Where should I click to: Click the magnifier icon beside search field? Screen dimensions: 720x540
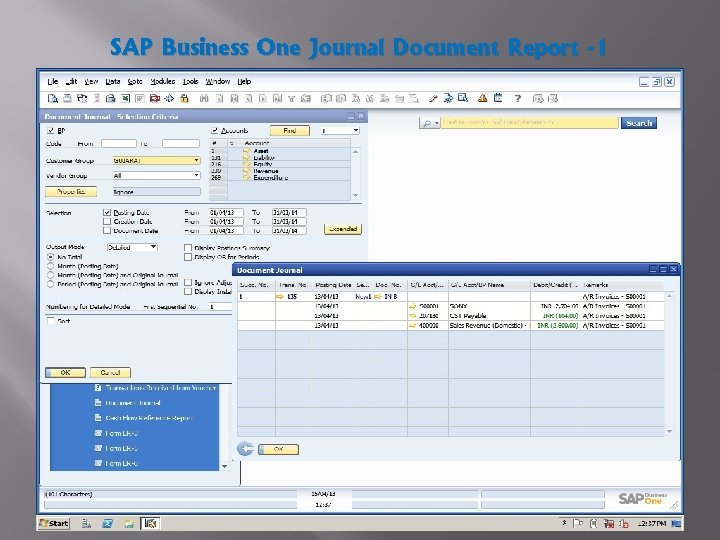point(427,123)
